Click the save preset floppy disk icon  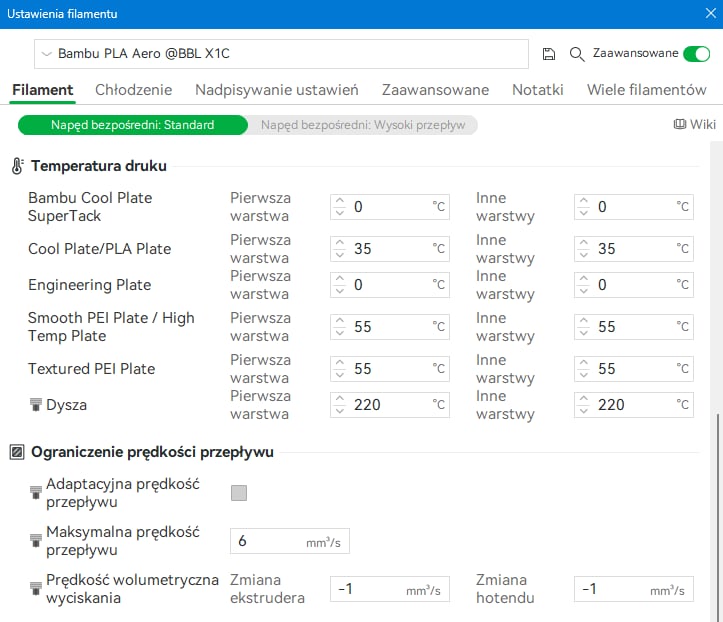point(548,54)
